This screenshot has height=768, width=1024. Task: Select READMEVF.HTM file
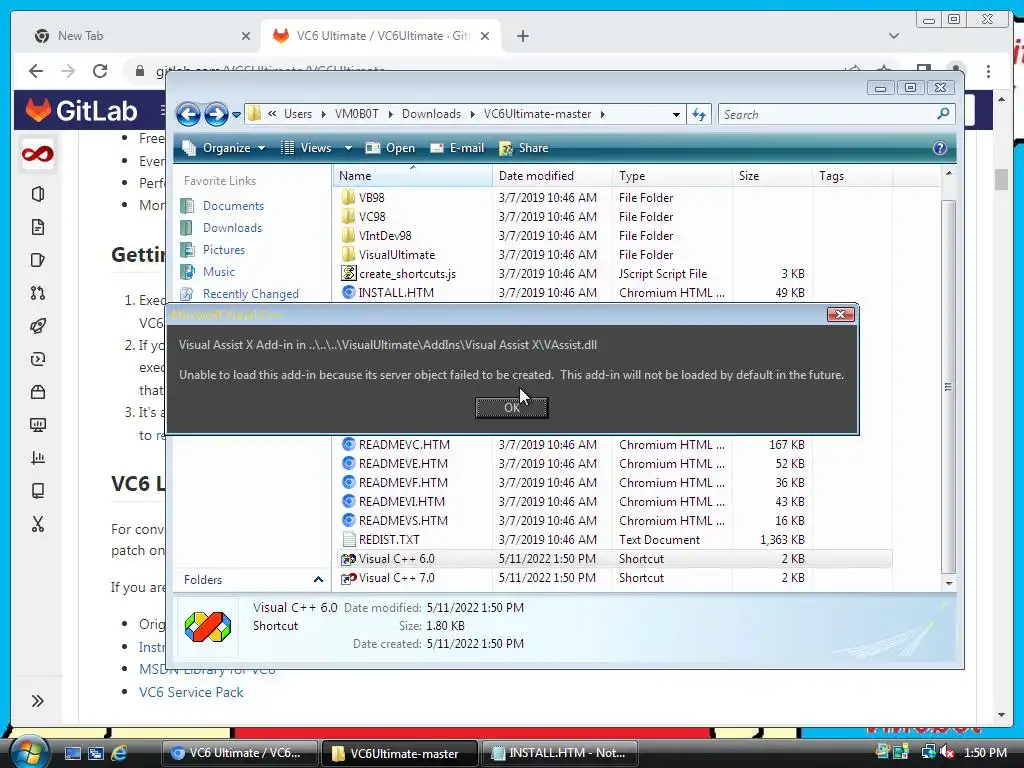pos(403,483)
